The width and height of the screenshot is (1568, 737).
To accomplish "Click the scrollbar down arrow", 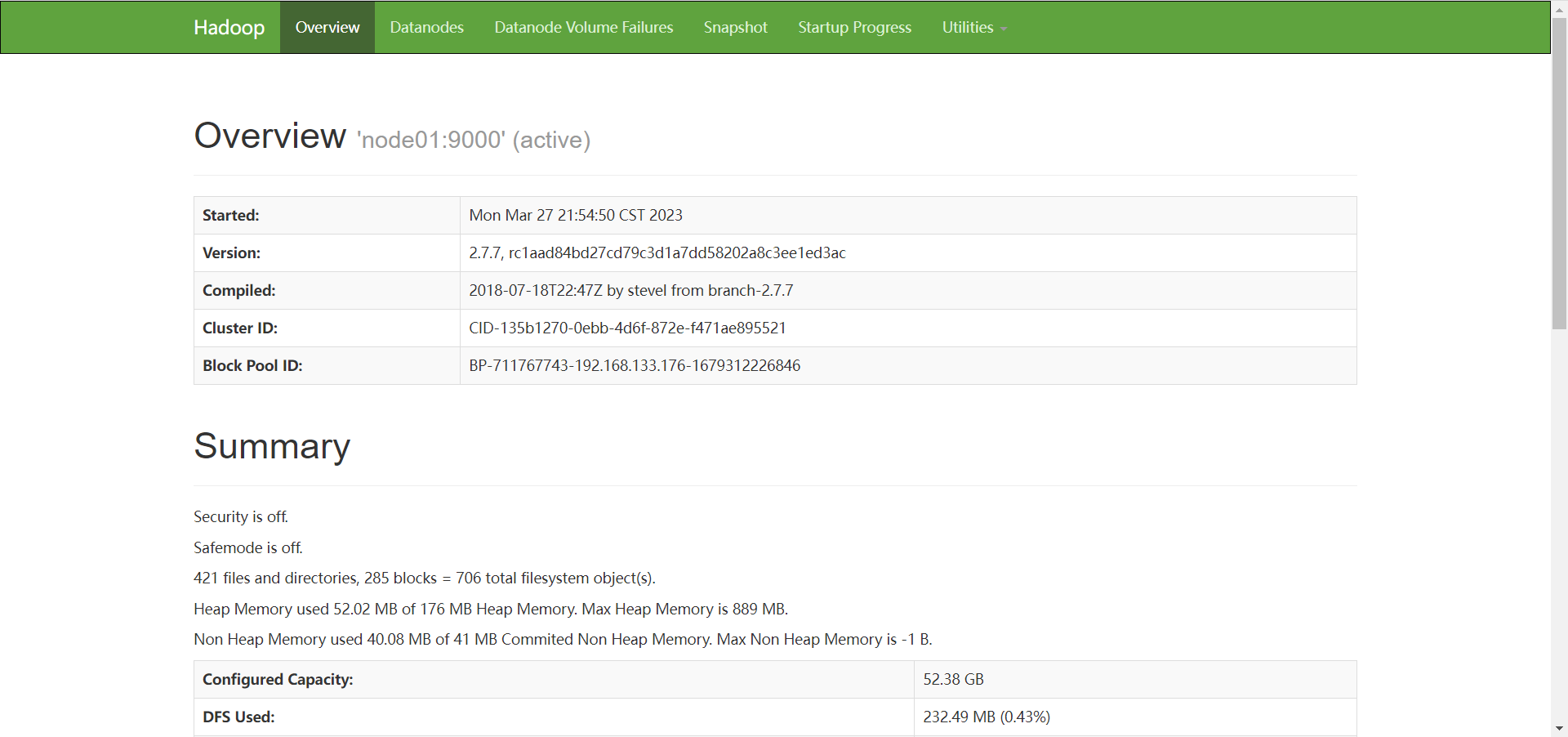I will [1559, 729].
